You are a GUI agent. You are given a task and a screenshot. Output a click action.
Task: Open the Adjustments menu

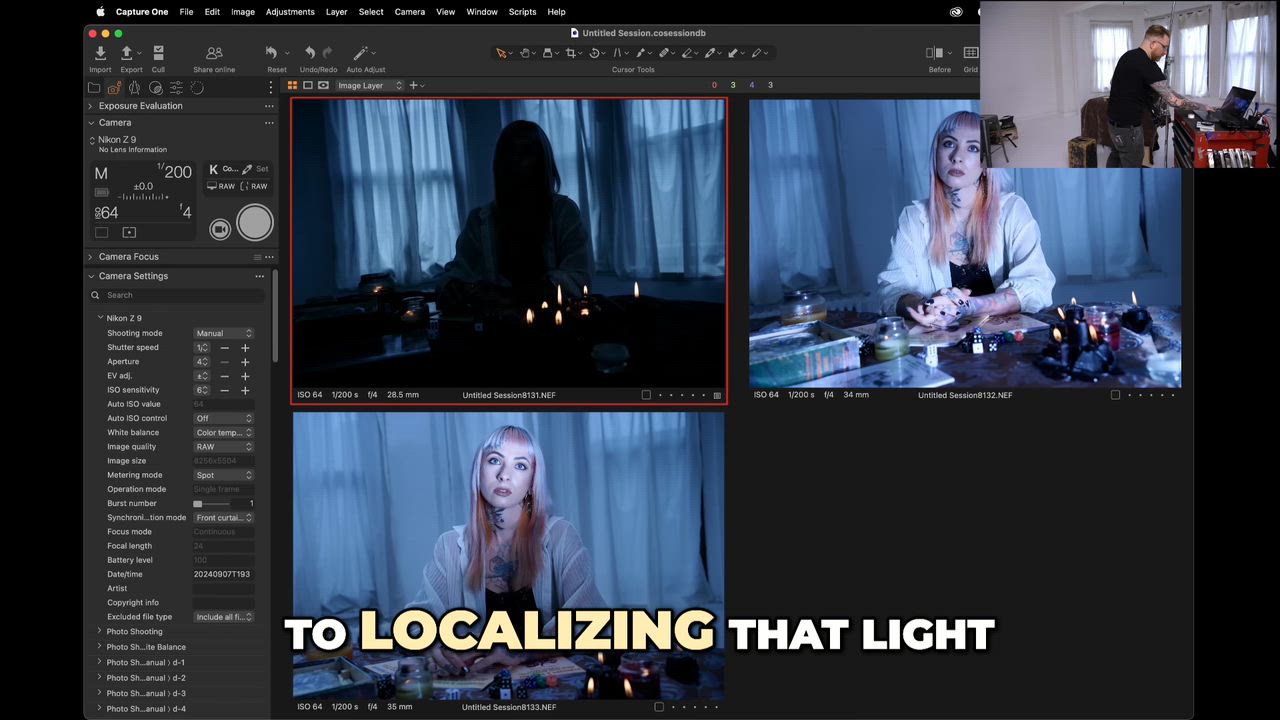pyautogui.click(x=290, y=12)
